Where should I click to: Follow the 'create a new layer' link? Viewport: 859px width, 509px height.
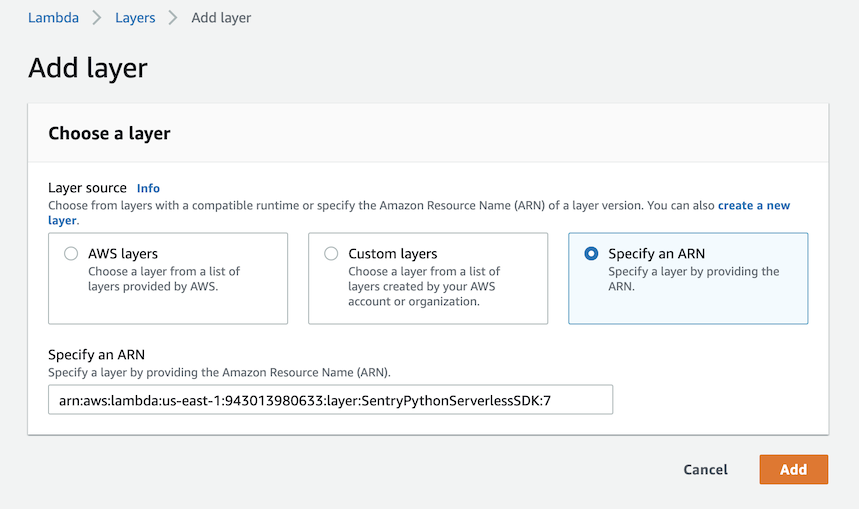753,206
